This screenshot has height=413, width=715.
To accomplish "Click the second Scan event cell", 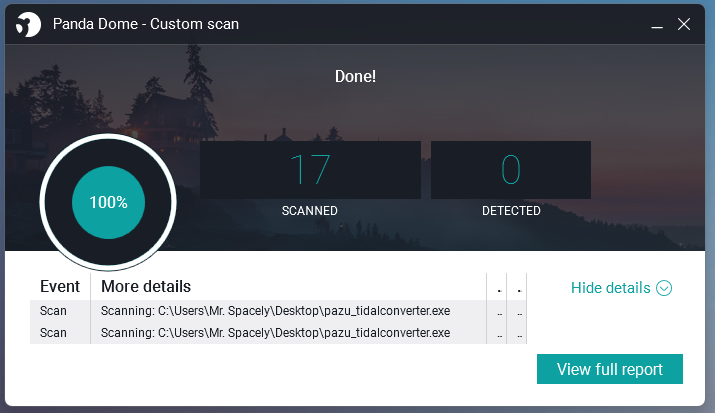I will [x=53, y=333].
